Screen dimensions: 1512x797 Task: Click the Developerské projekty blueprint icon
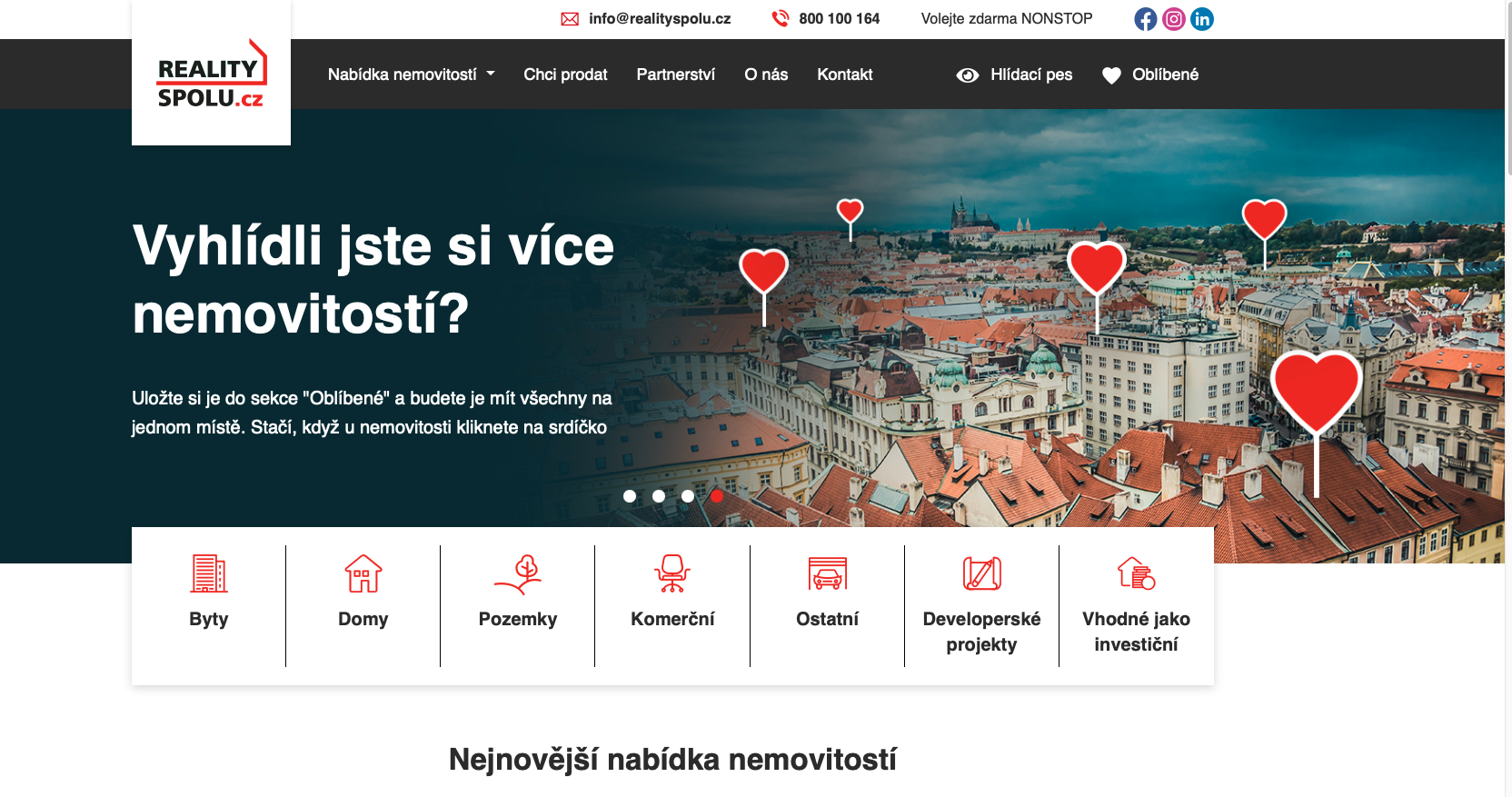pos(981,573)
